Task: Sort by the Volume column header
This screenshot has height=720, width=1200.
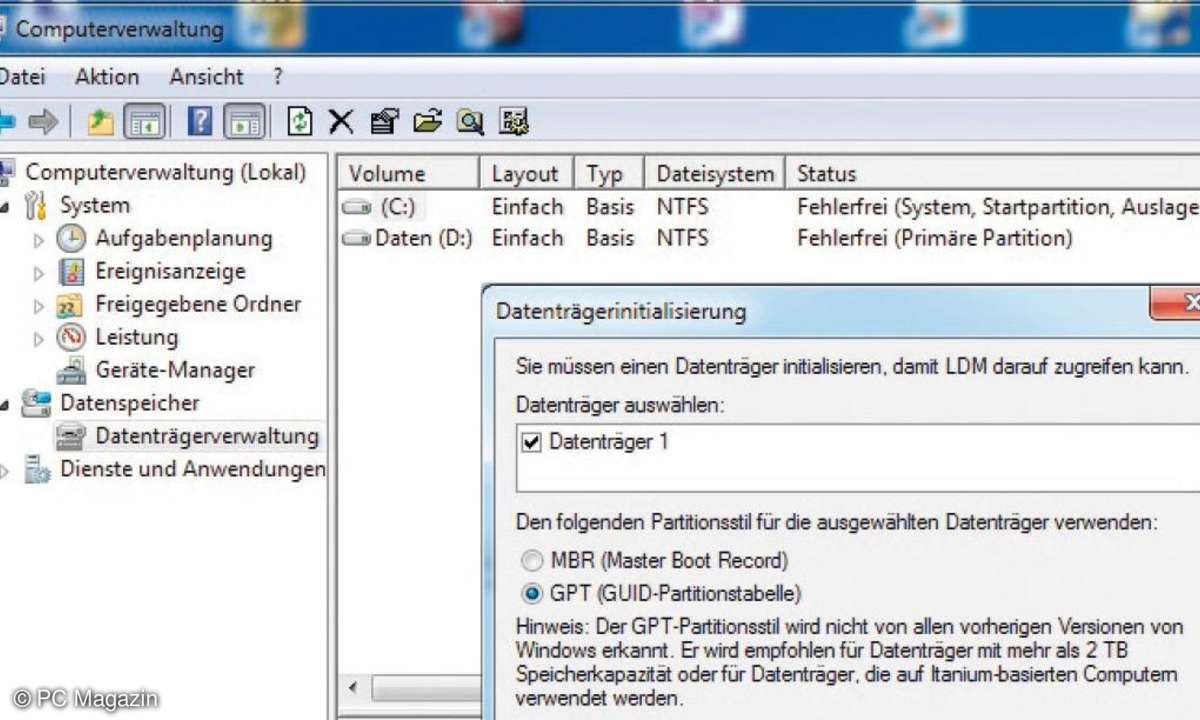Action: click(x=408, y=174)
